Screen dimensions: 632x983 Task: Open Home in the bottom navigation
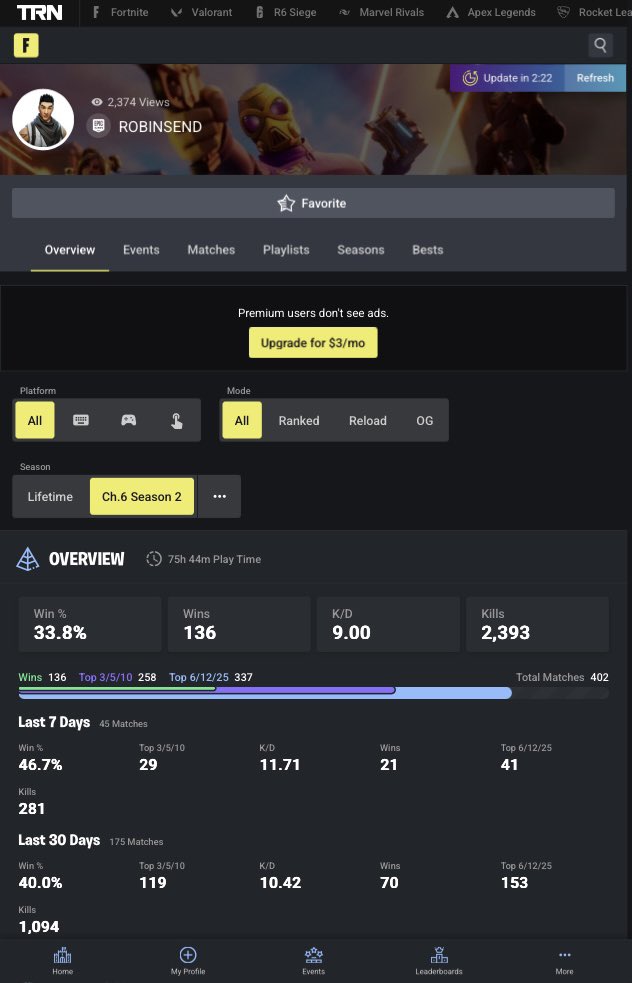[x=63, y=961]
